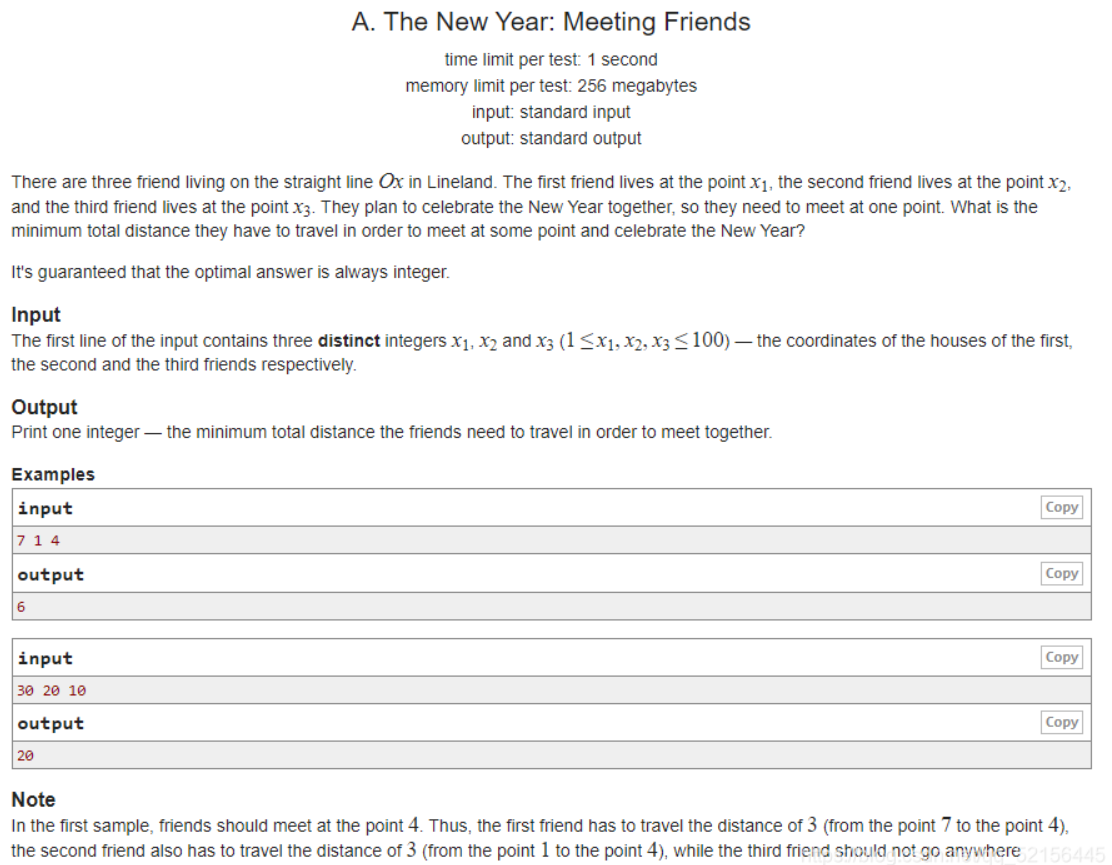
Task: Select the sample input text '30 20 10'
Action: point(51,690)
